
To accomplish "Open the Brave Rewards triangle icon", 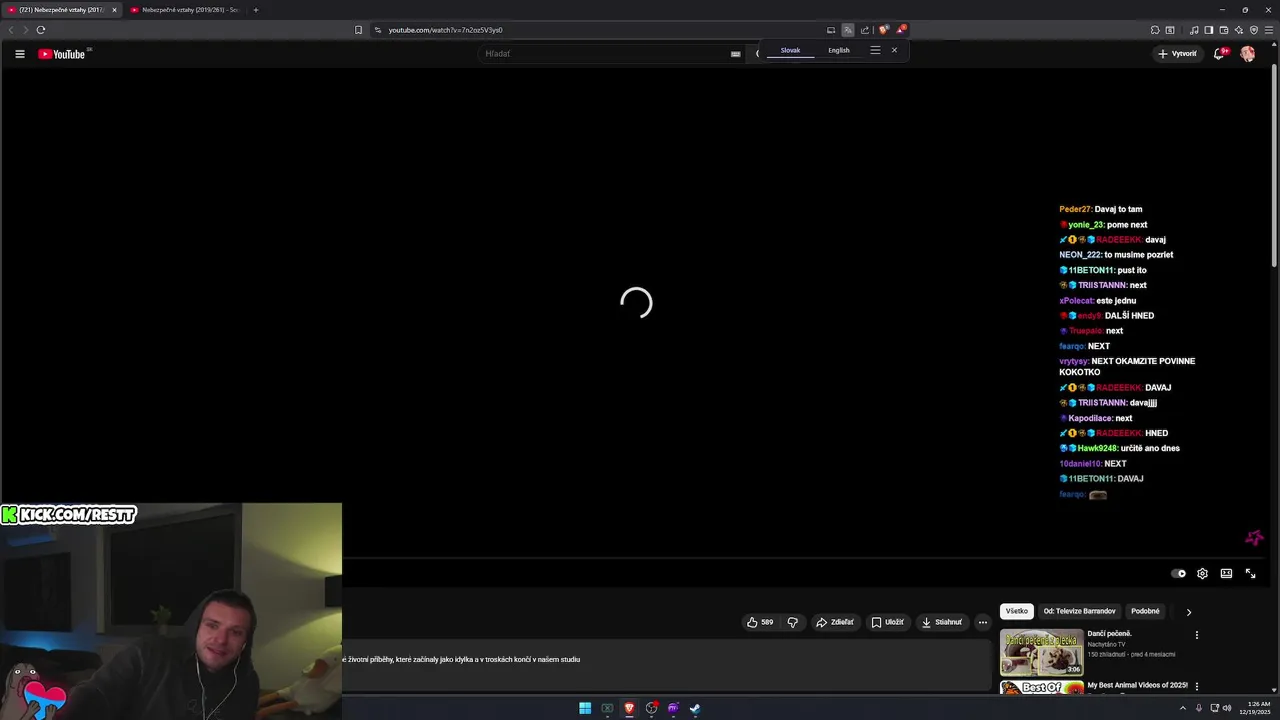I will click(900, 30).
